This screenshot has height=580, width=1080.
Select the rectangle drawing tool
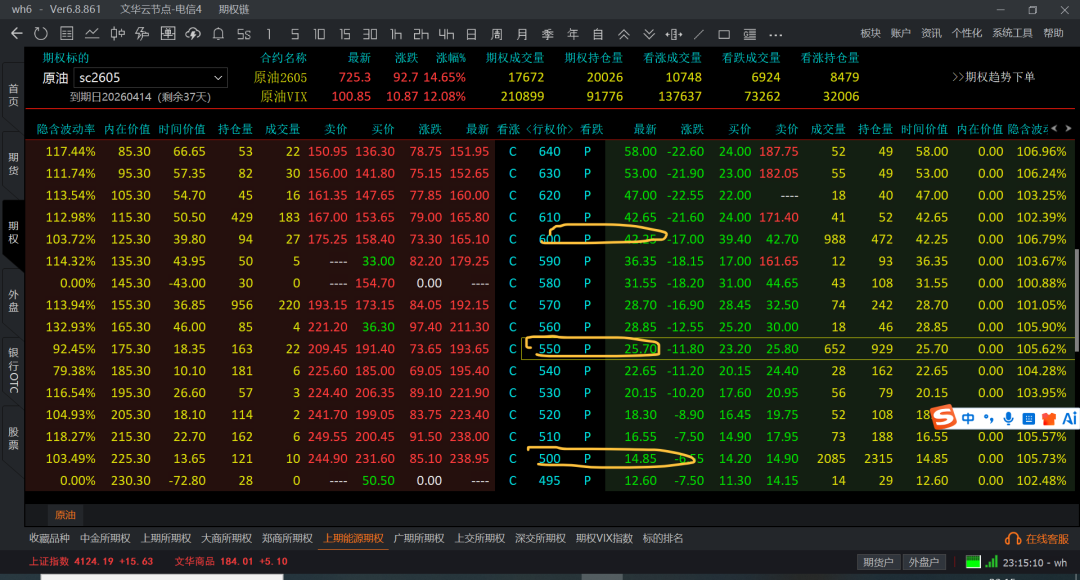coord(724,34)
